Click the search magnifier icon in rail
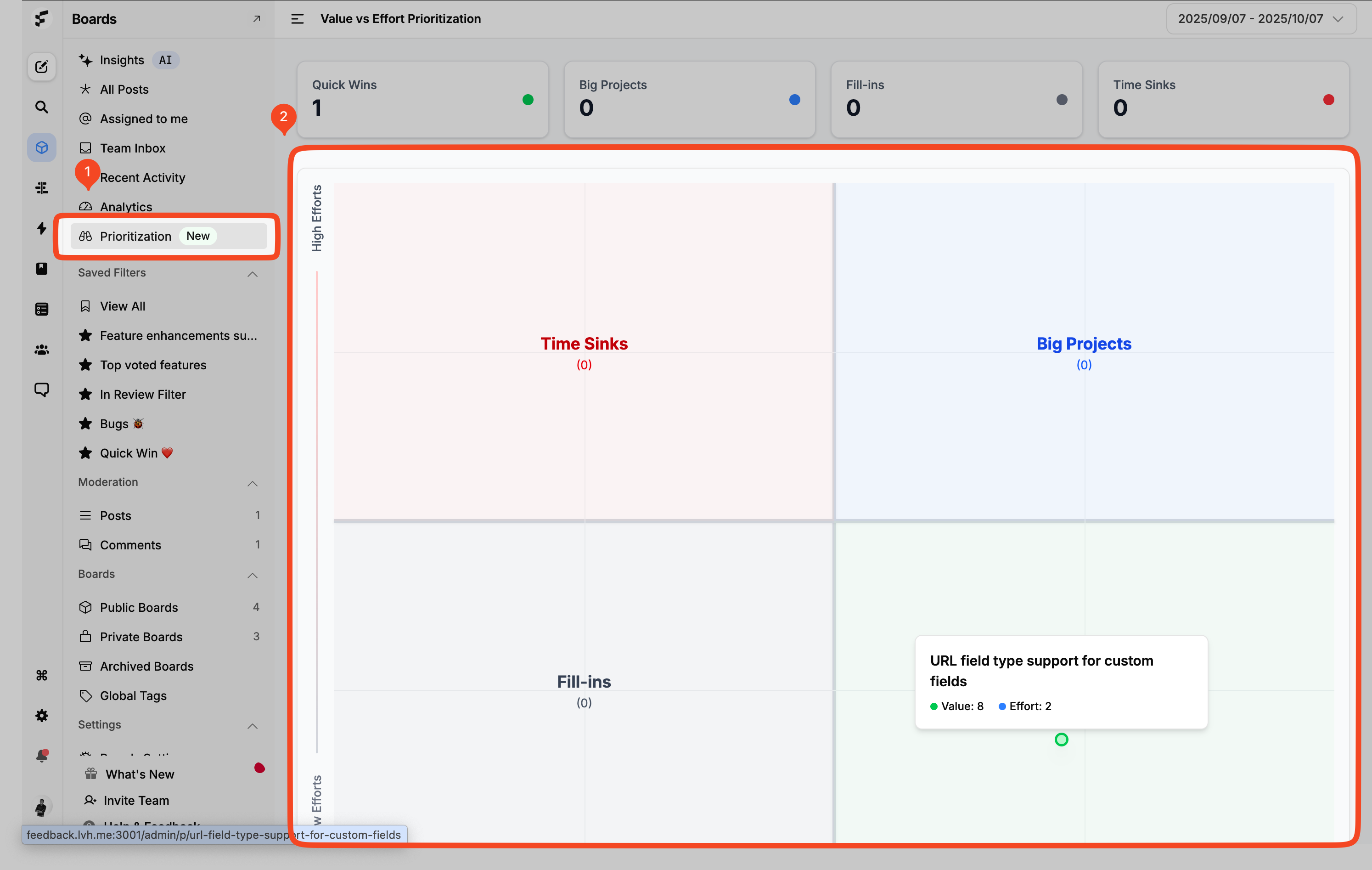Image resolution: width=1372 pixels, height=870 pixels. 42,107
